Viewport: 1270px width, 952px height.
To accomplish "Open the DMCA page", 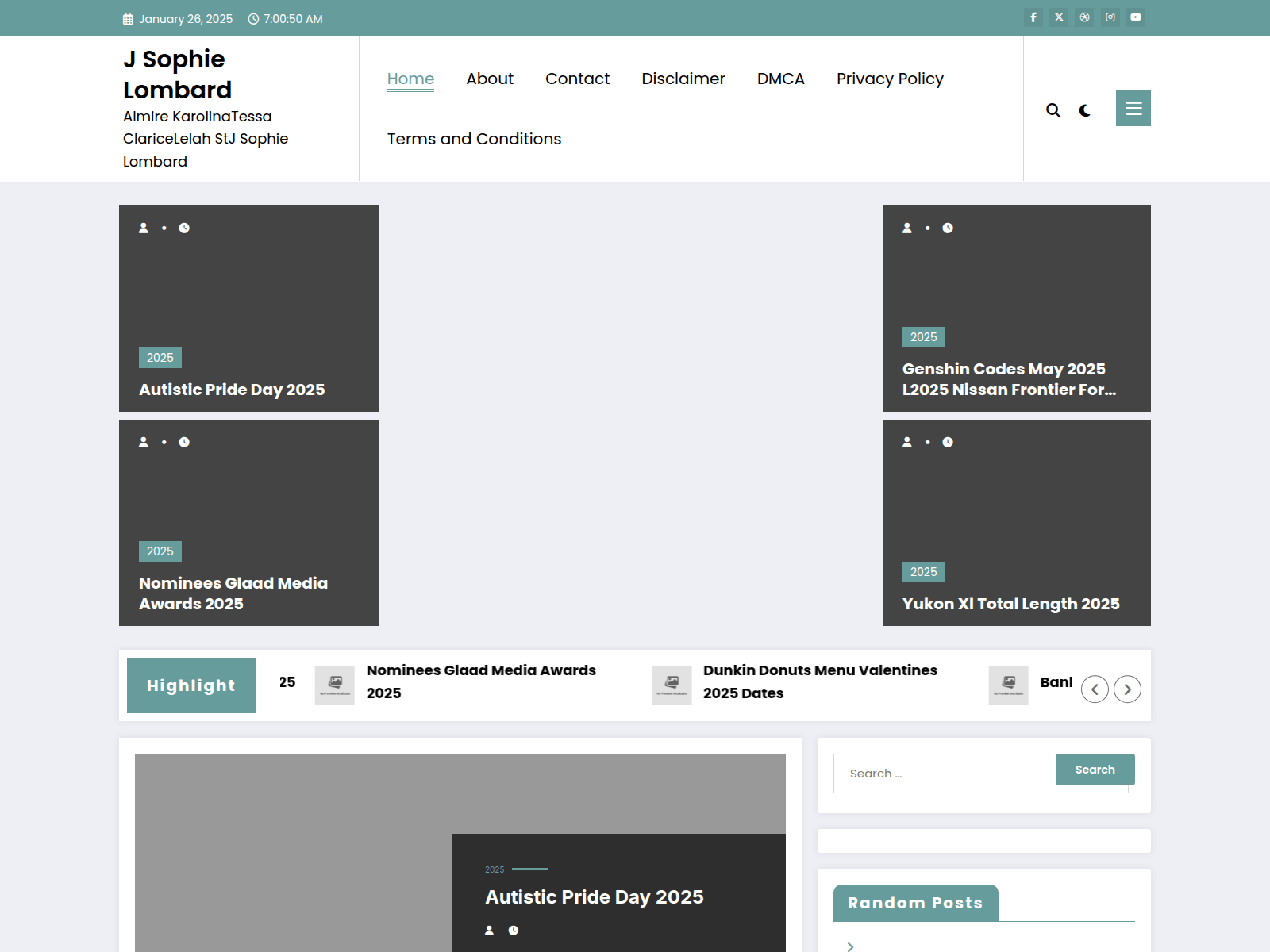I will point(781,79).
